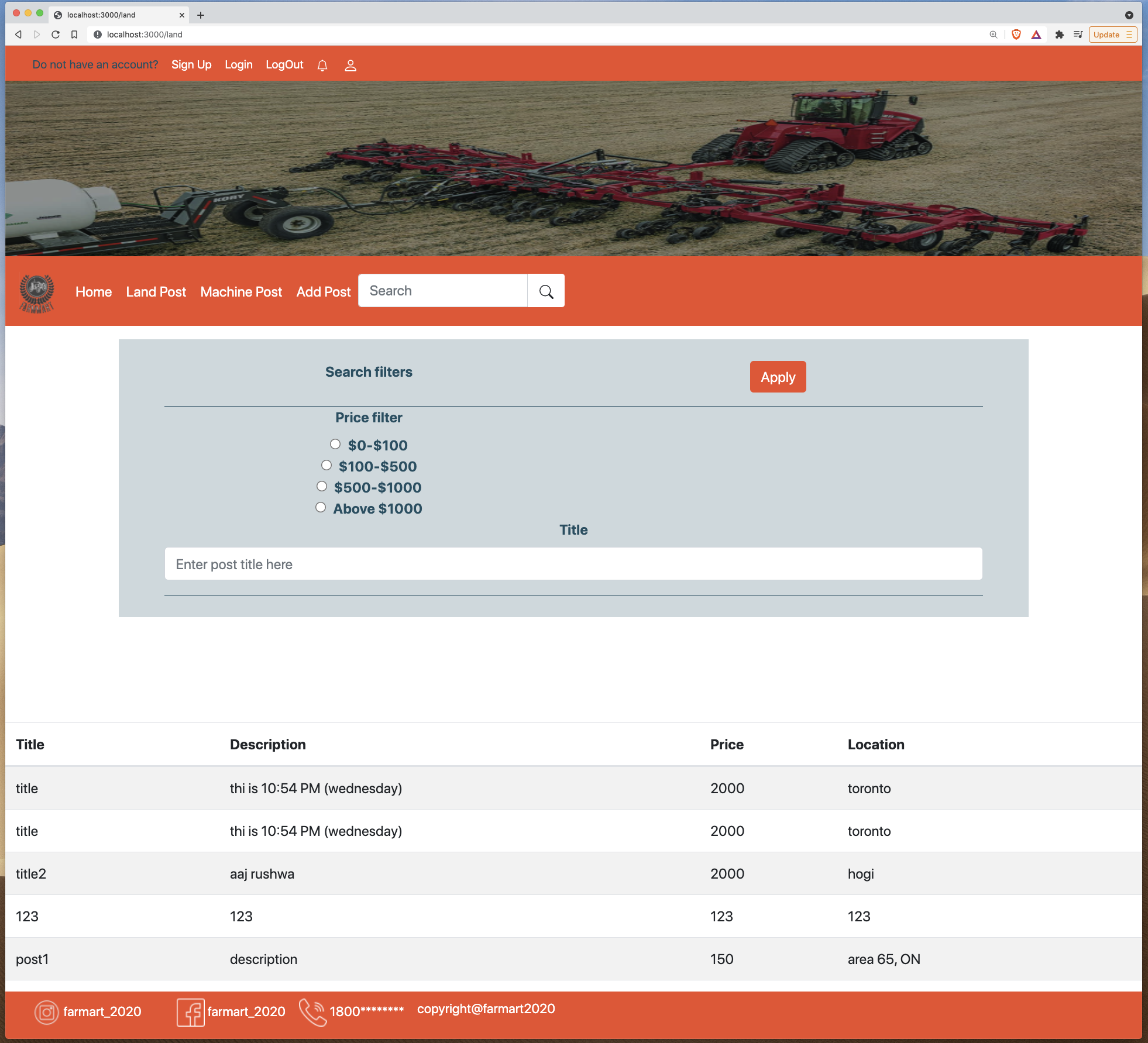The image size is (1148, 1043).
Task: Open the playlist media icon
Action: tap(1078, 35)
